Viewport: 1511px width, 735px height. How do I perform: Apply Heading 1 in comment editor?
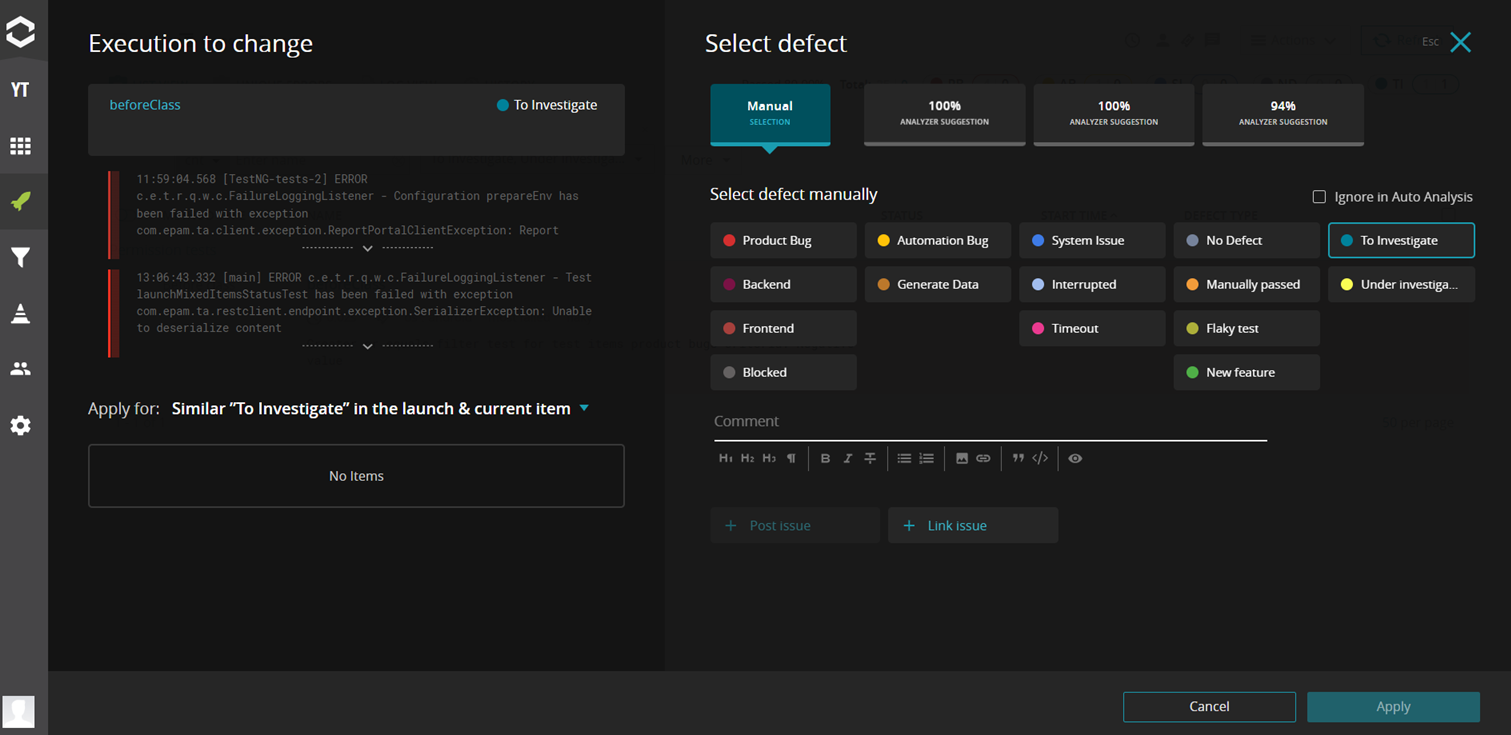[725, 458]
